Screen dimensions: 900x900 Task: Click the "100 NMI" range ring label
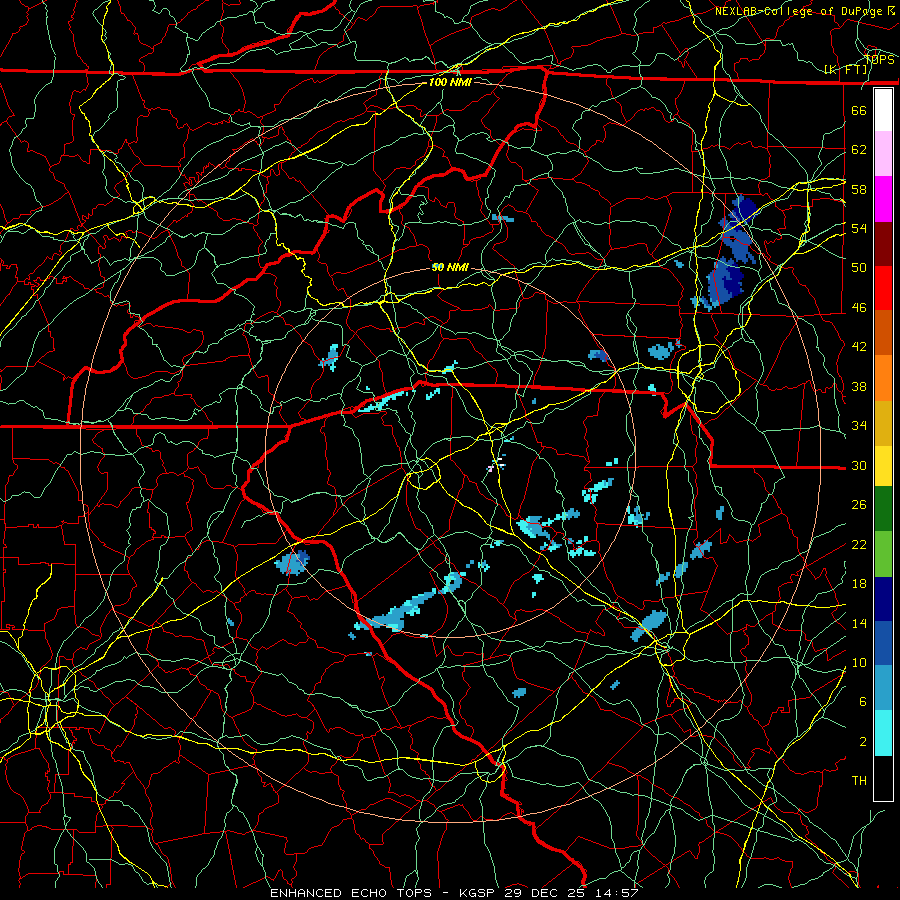coord(450,82)
